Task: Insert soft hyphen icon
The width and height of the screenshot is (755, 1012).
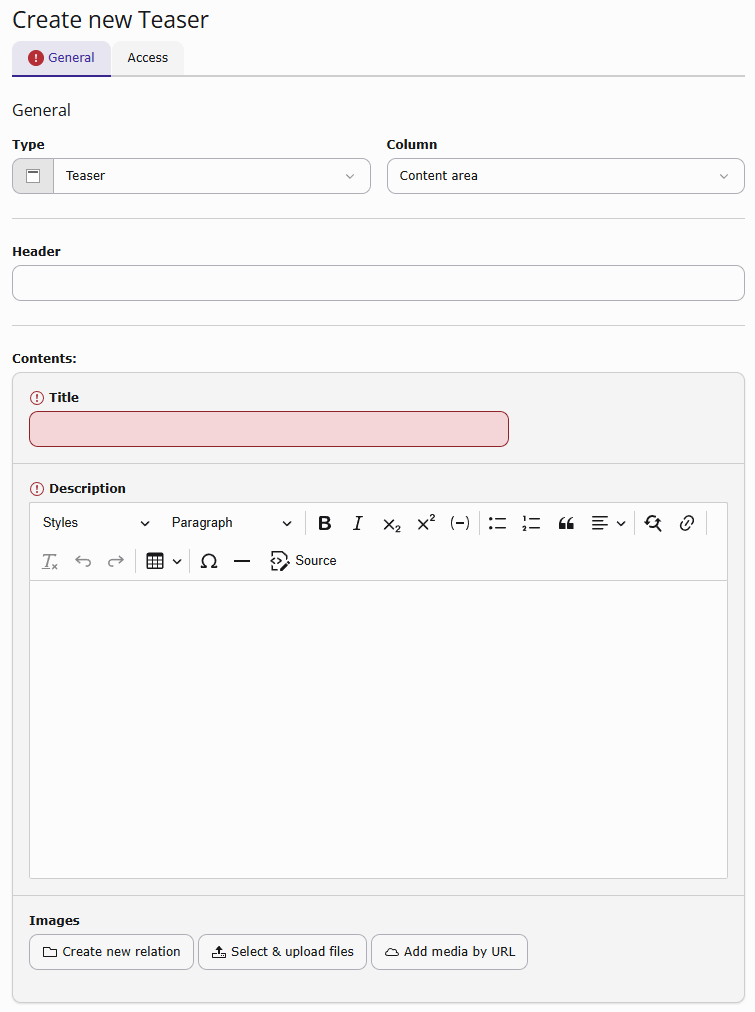Action: [x=459, y=523]
